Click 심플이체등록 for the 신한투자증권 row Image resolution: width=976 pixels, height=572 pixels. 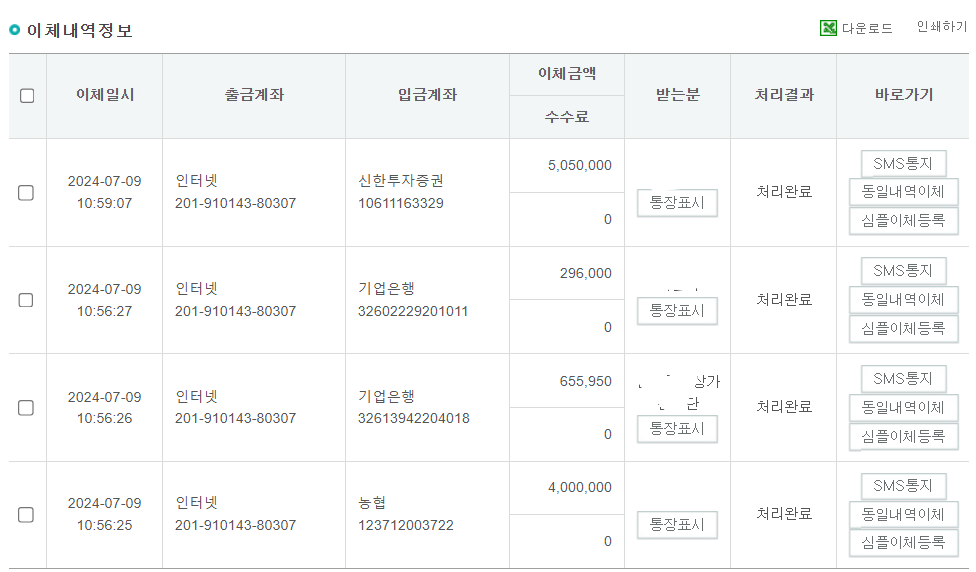(903, 220)
